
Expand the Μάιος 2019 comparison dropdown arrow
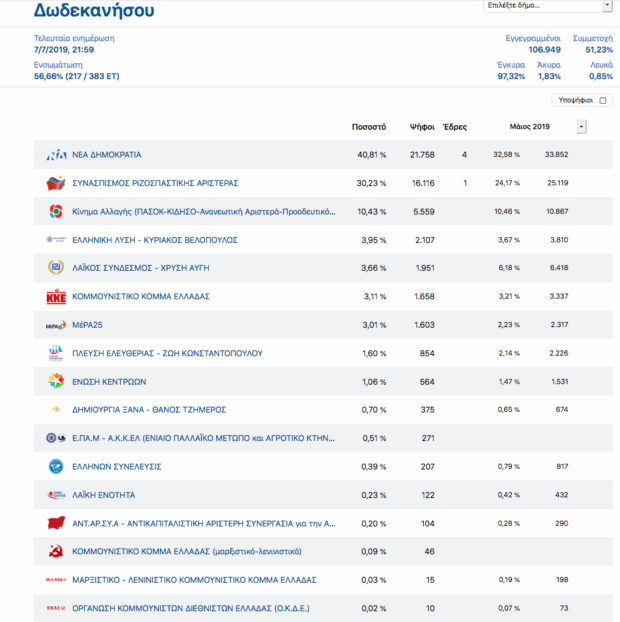[x=582, y=127]
